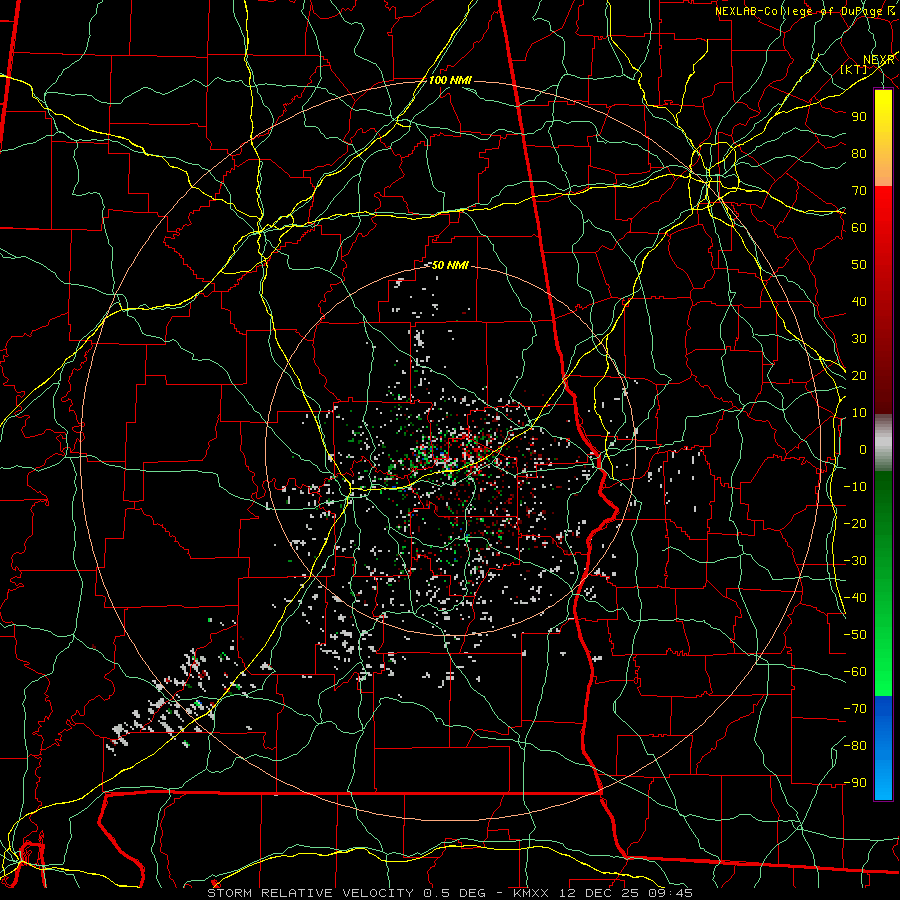Screen dimensions: 900x900
Task: Select the 10 value on the velocity scale
Action: tap(859, 413)
